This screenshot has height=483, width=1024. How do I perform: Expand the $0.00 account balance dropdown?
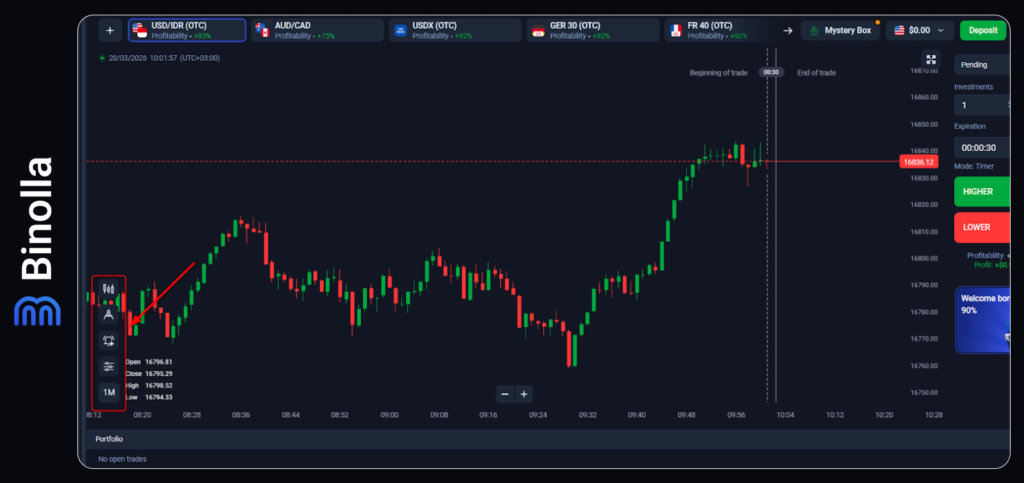(x=920, y=31)
